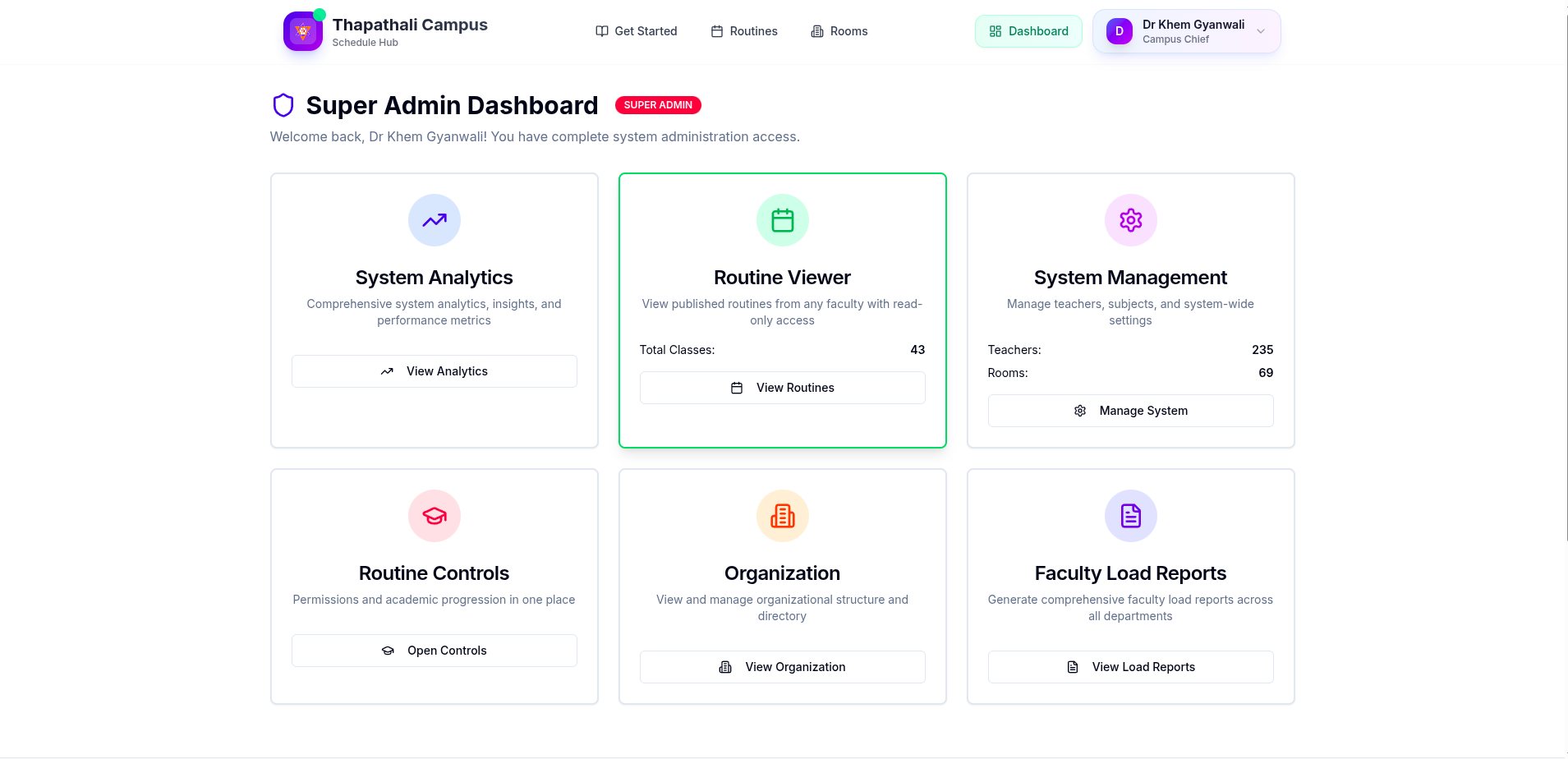The width and height of the screenshot is (1568, 759).
Task: Click the Super Admin Dashboard title
Action: [x=453, y=105]
